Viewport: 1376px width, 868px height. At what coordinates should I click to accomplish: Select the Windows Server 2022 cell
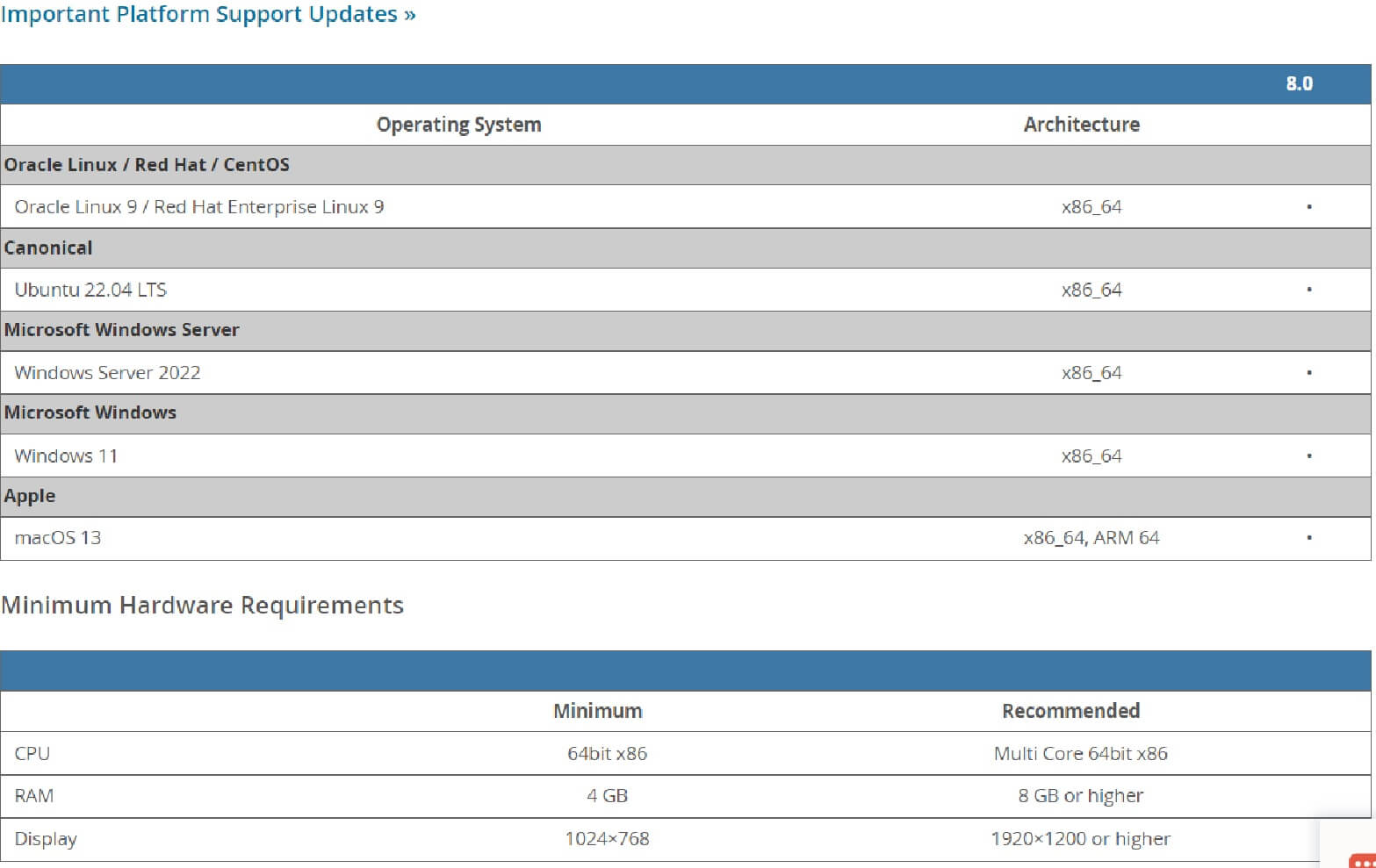tap(107, 373)
